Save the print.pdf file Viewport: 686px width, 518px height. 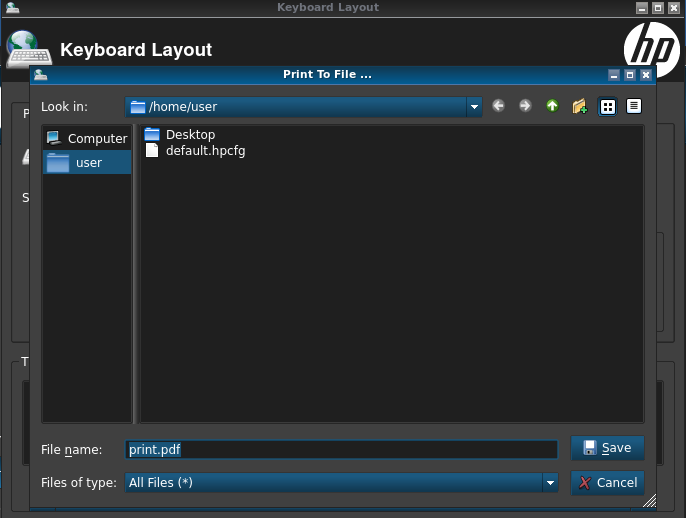click(607, 448)
